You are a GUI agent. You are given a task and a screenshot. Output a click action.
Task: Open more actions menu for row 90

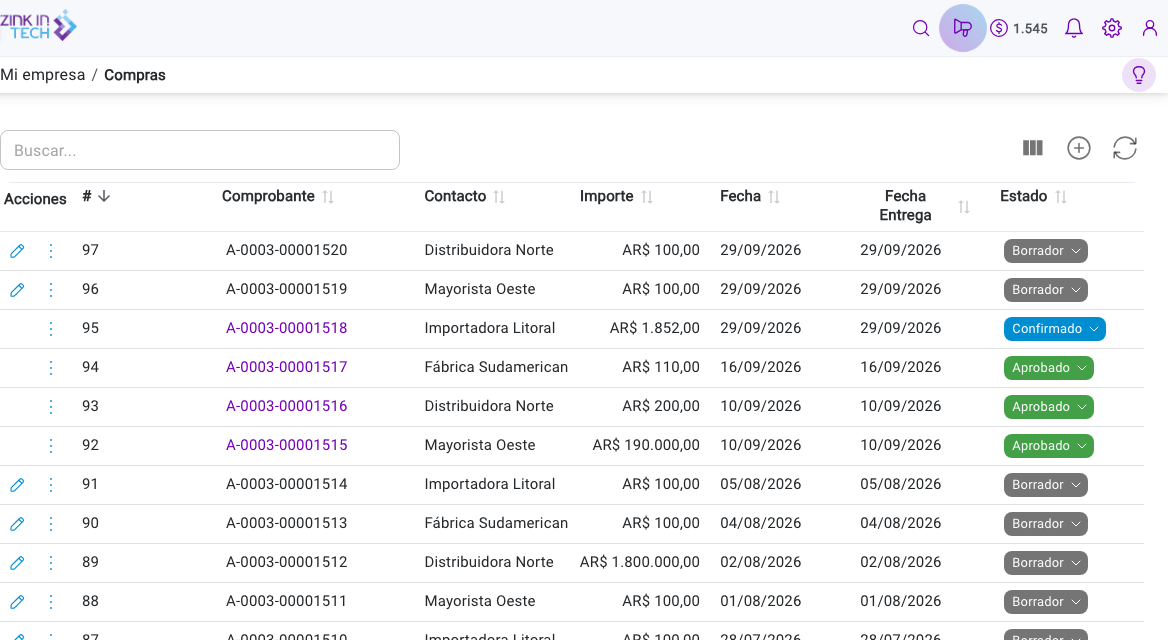coord(51,524)
